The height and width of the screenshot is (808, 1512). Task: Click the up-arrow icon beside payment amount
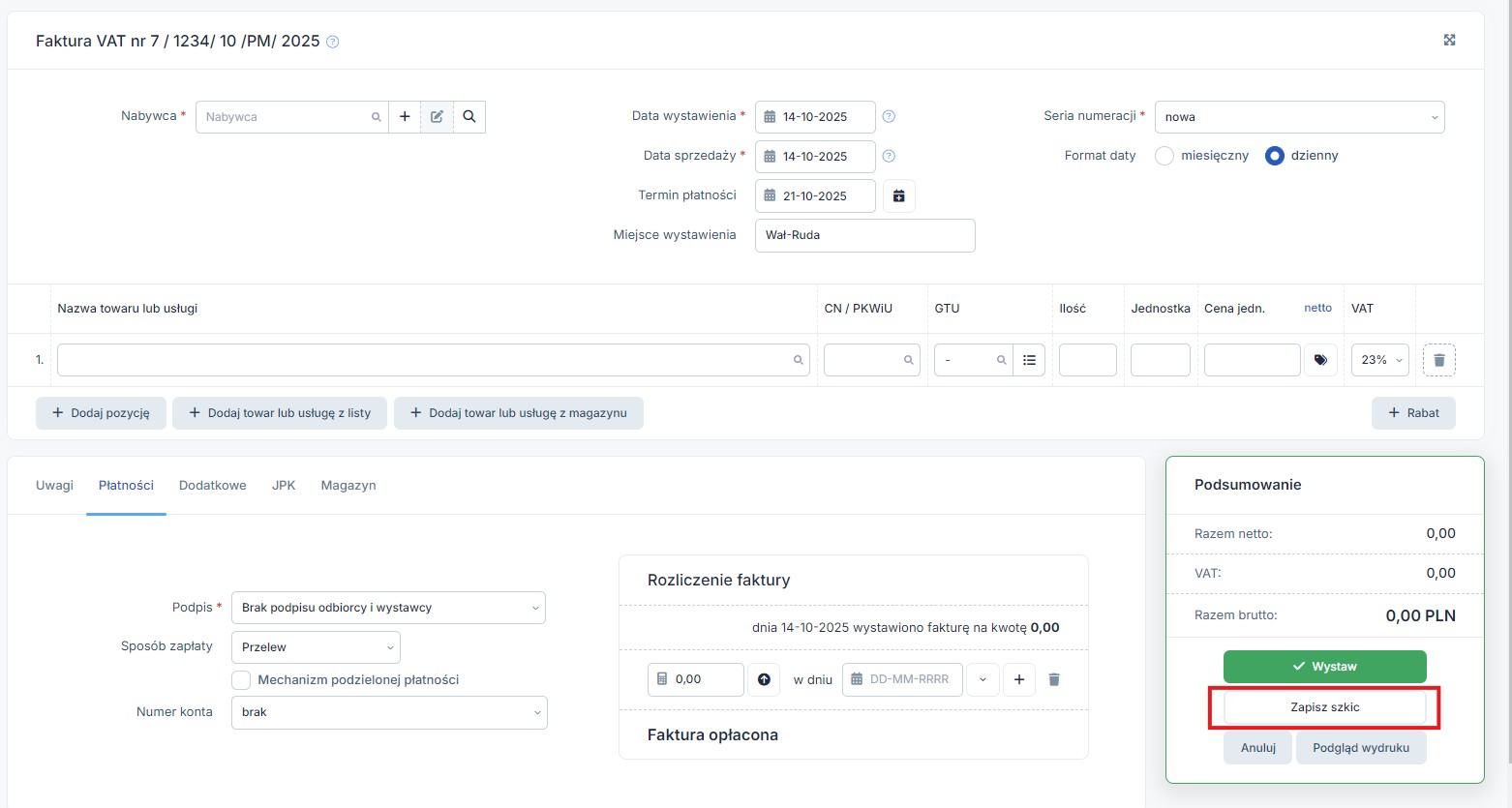(x=764, y=679)
